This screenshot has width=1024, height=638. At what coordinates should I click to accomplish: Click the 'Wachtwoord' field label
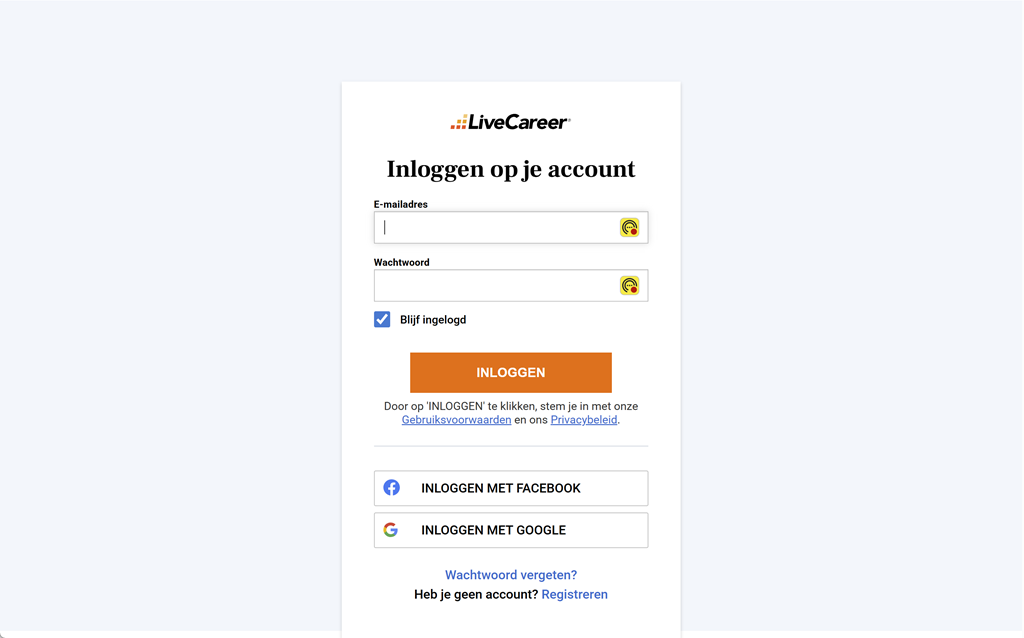point(402,262)
